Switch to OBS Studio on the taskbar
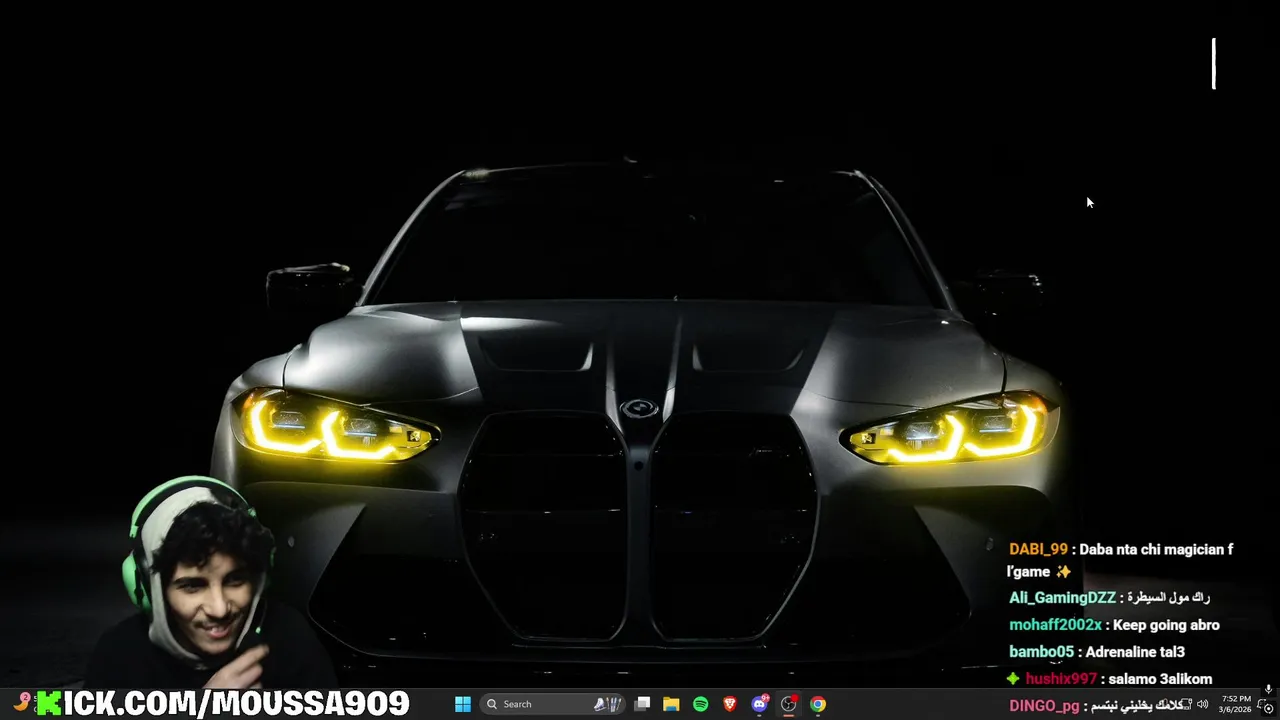Screen dimensions: 1280x720 tap(789, 704)
